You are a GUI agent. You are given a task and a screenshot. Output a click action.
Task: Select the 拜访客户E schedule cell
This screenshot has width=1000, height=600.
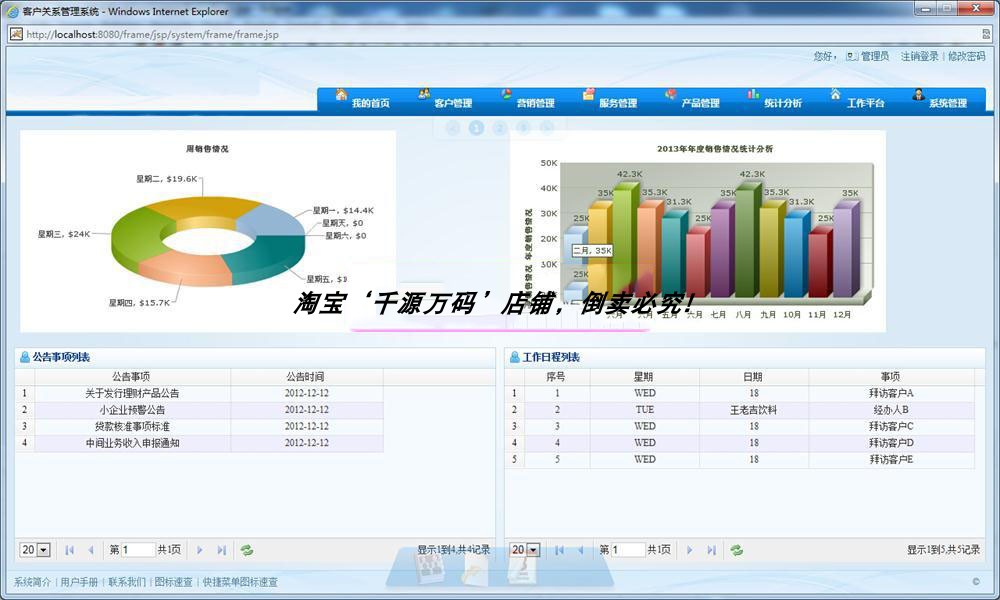(891, 460)
